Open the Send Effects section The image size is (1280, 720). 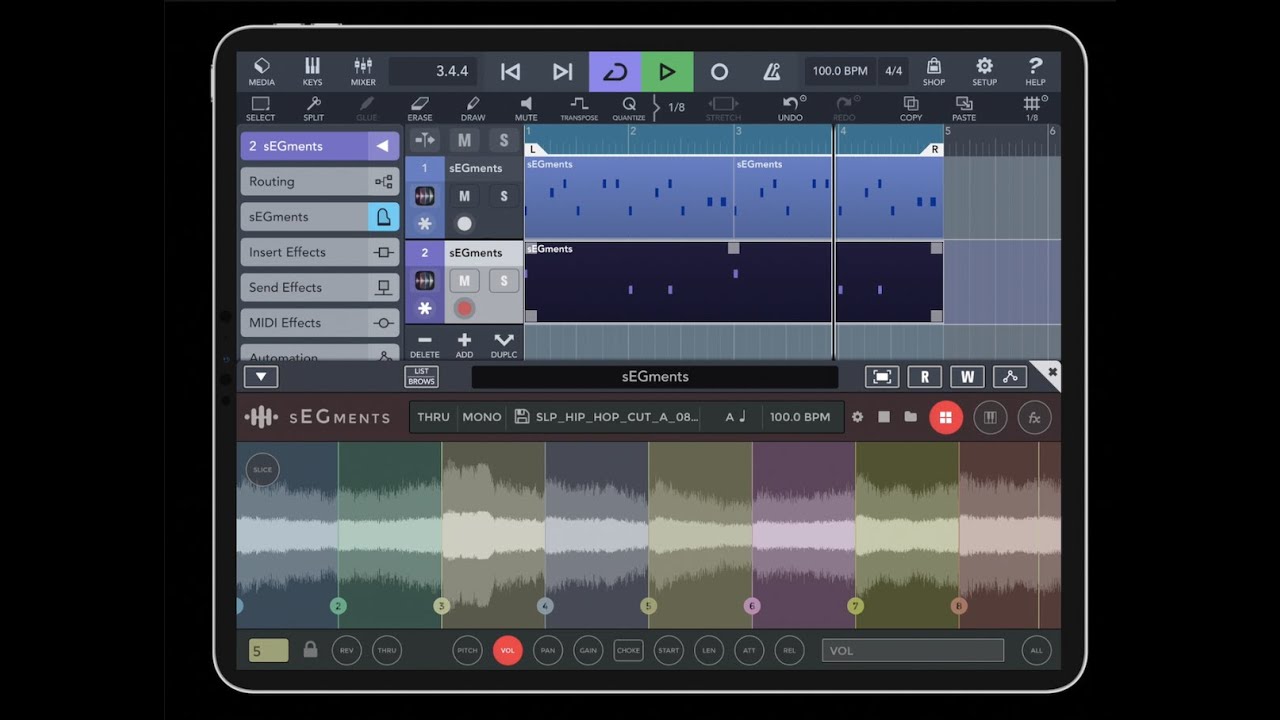click(x=320, y=287)
